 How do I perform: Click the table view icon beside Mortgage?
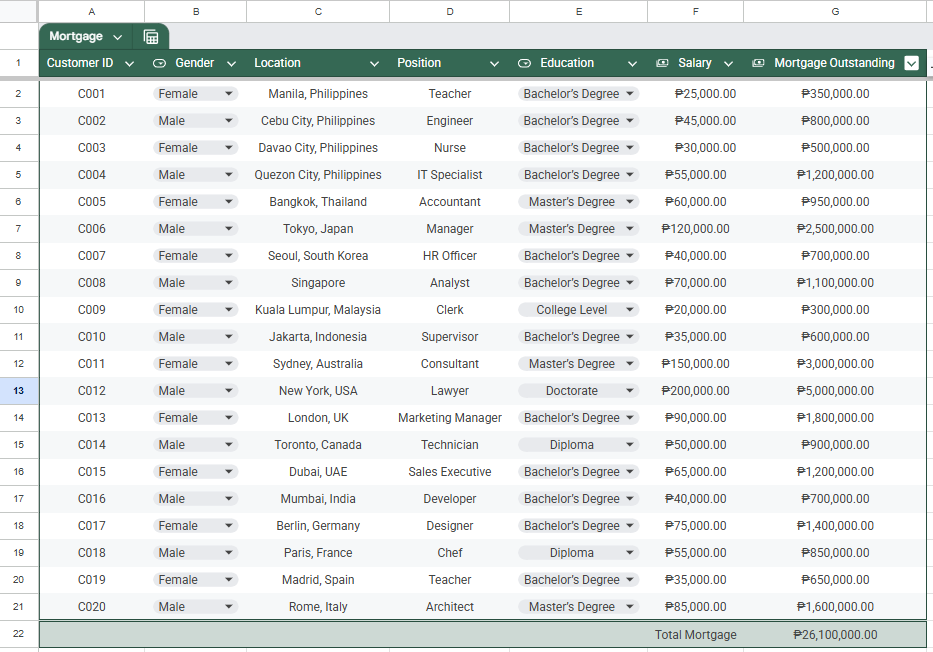click(151, 37)
